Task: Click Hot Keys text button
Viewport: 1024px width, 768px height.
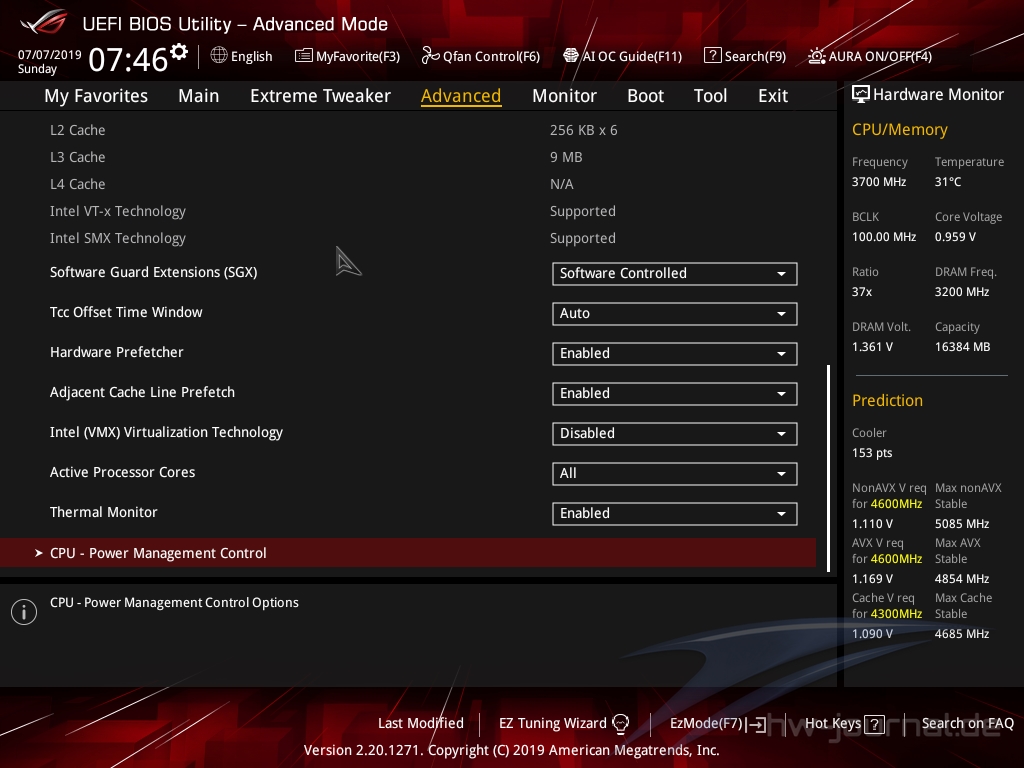Action: coord(833,723)
